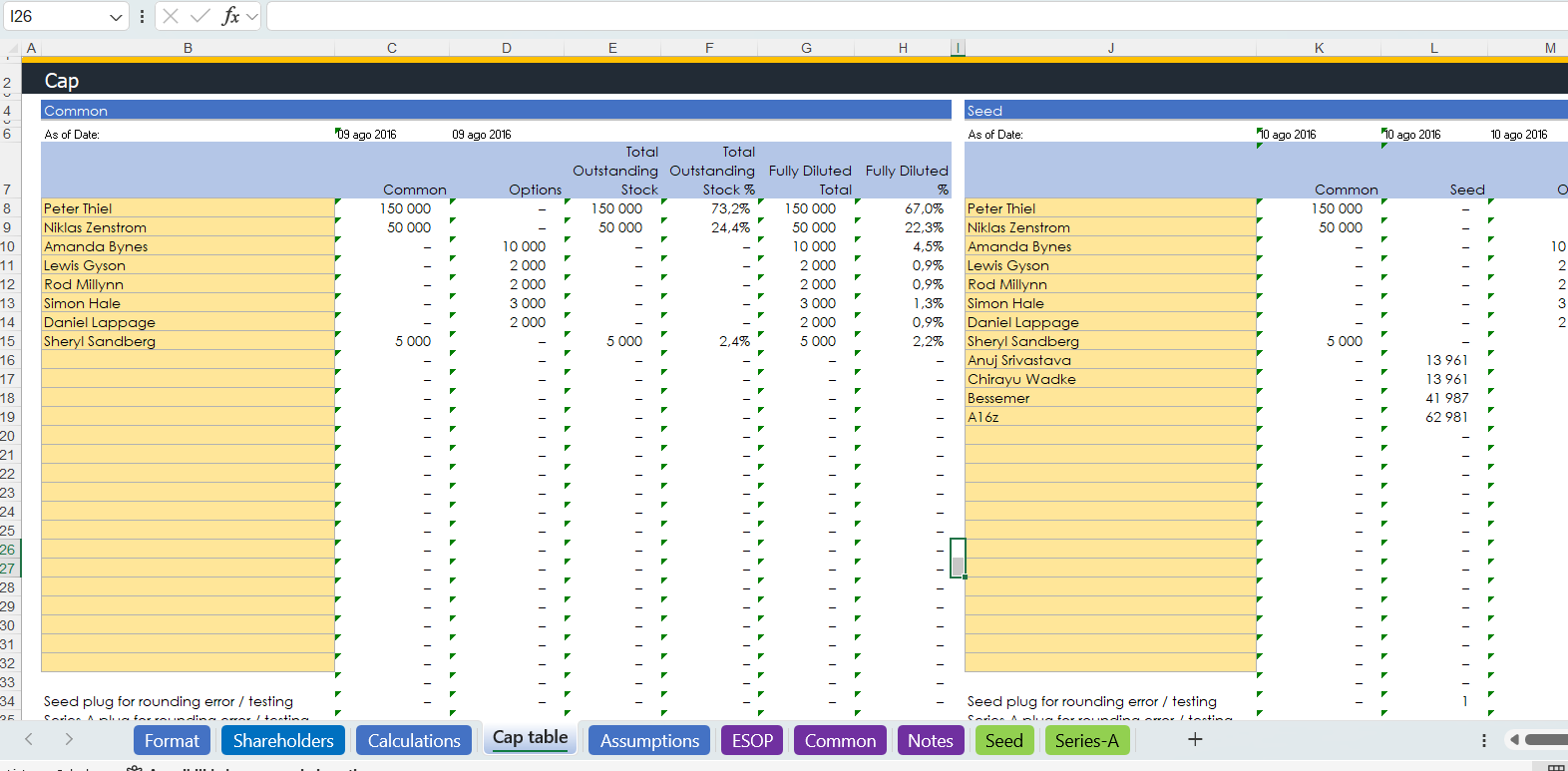Viewport: 1568px width, 771px height.
Task: Click the 73,2% outstanding stock cell
Action: 709,208
